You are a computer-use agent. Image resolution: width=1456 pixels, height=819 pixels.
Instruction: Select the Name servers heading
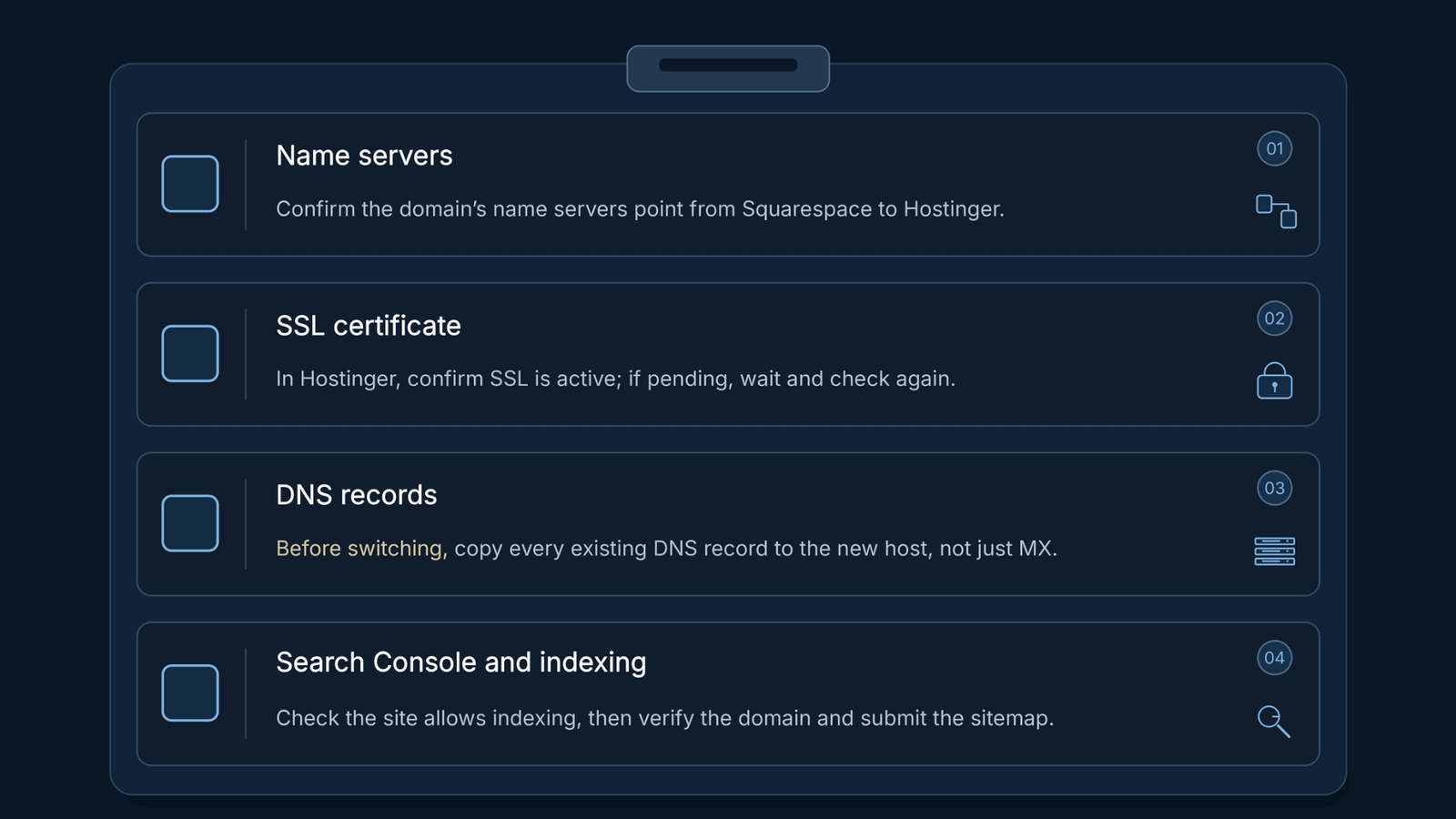pyautogui.click(x=364, y=156)
